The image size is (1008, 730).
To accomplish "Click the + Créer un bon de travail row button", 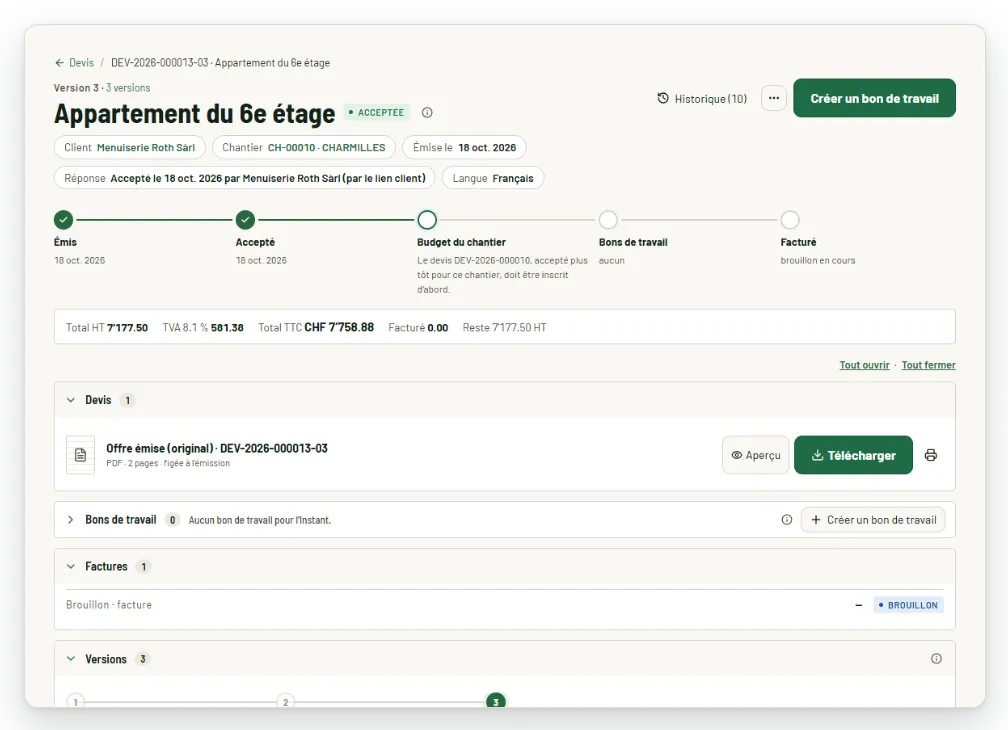I will click(x=873, y=520).
